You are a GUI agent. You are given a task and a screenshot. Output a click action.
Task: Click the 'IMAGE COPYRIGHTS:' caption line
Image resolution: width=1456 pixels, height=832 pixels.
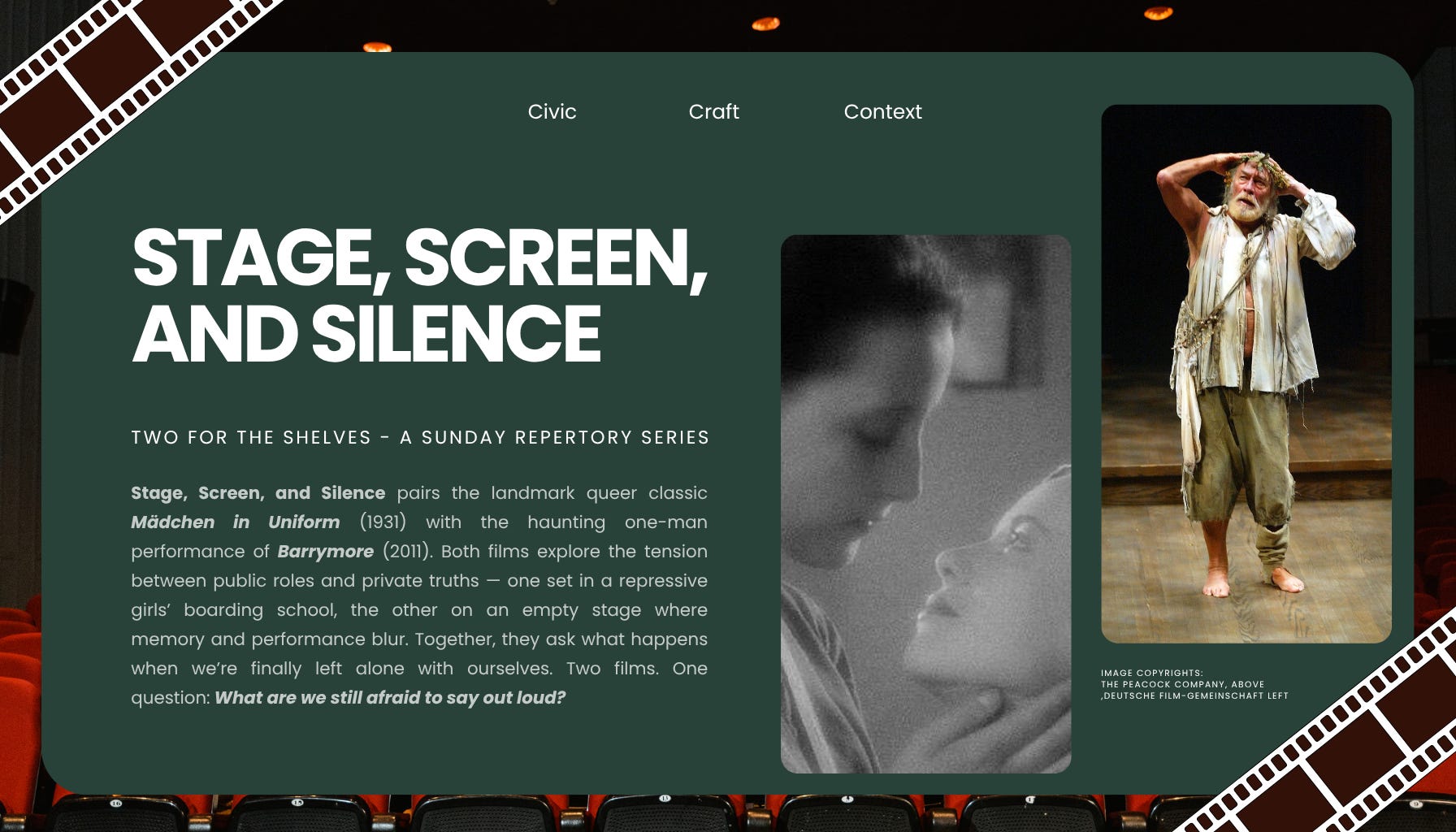pyautogui.click(x=1151, y=673)
